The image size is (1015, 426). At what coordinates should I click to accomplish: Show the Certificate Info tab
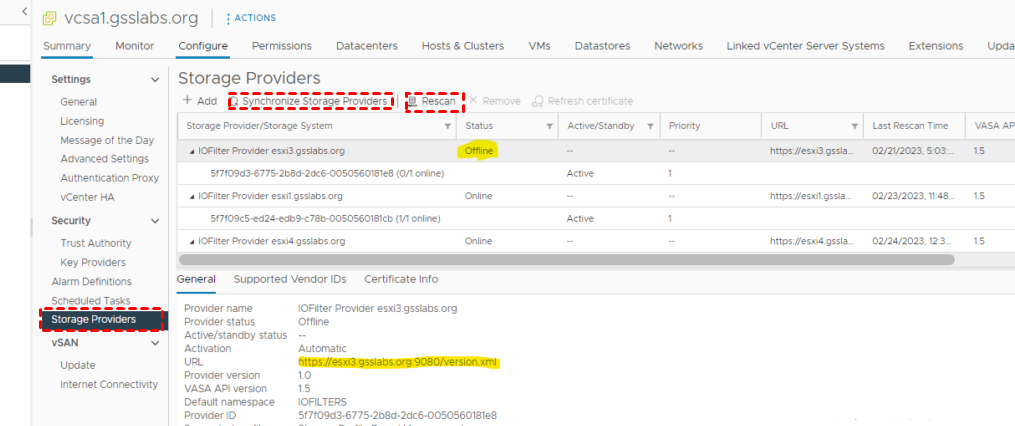pos(401,279)
